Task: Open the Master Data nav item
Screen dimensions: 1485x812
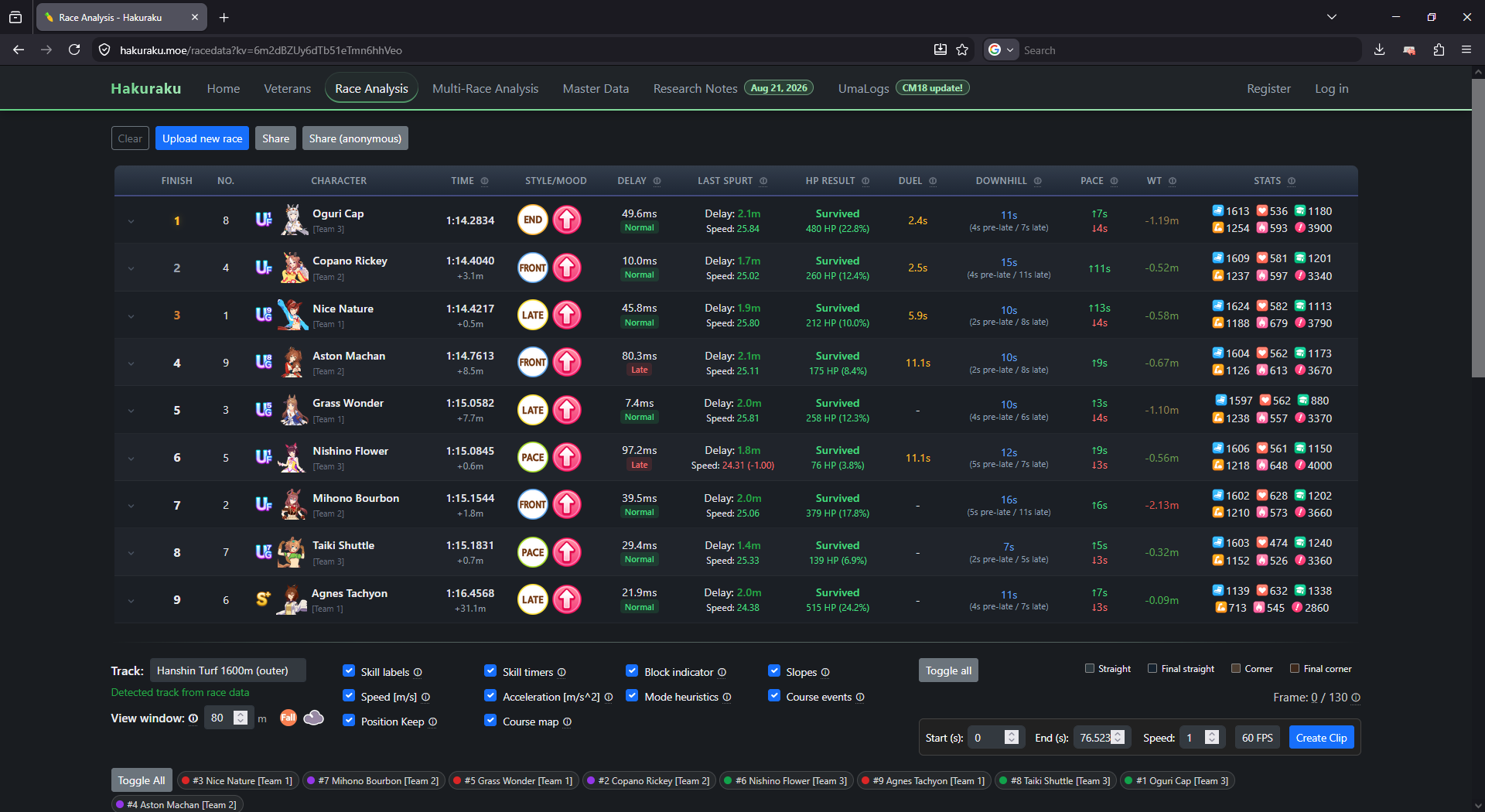Action: click(596, 88)
